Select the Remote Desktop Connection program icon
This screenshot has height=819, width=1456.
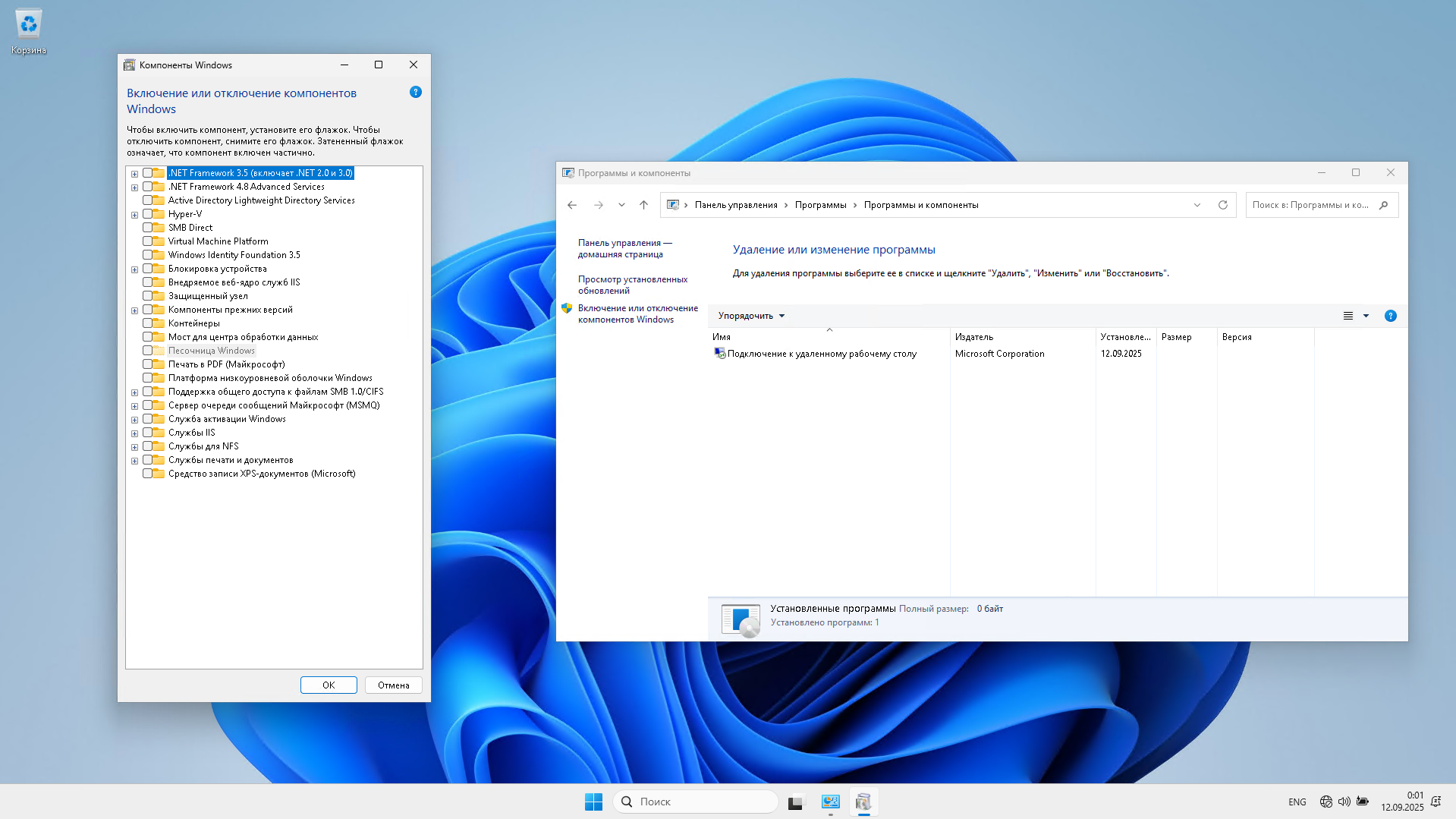click(719, 353)
